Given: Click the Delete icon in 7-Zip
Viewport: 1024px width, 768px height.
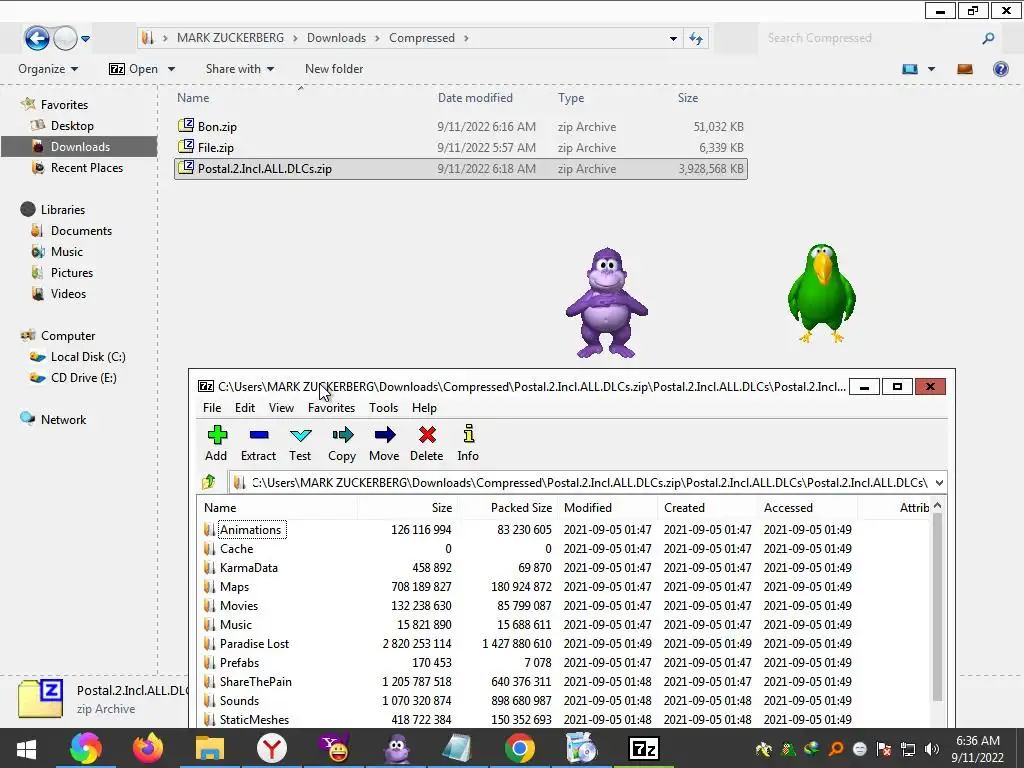Looking at the screenshot, I should [x=427, y=435].
